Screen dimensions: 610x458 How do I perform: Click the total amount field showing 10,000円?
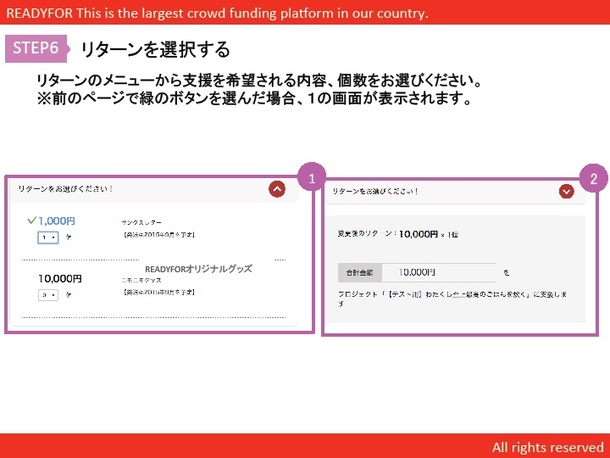click(x=443, y=271)
